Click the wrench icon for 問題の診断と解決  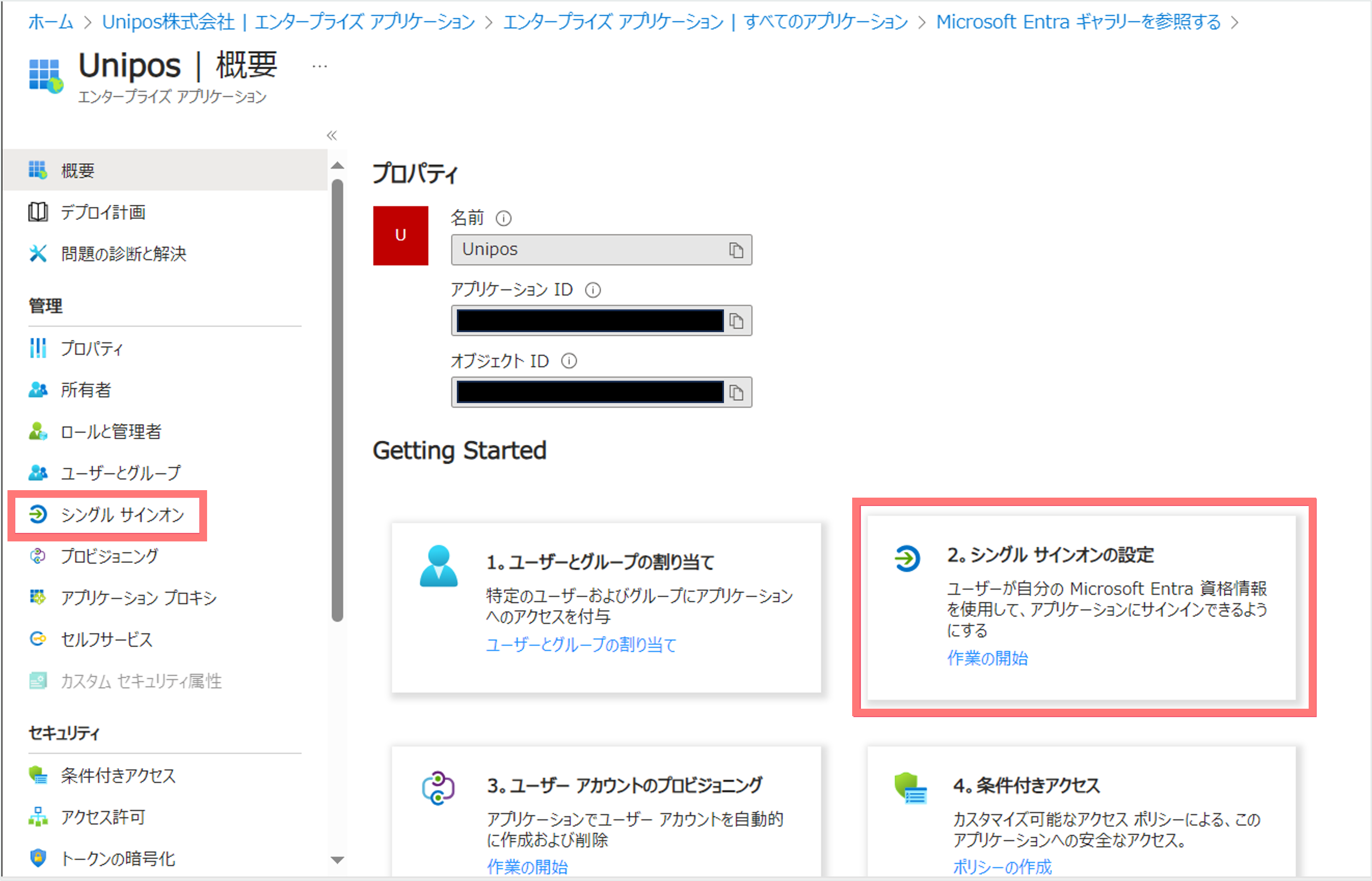[x=38, y=253]
